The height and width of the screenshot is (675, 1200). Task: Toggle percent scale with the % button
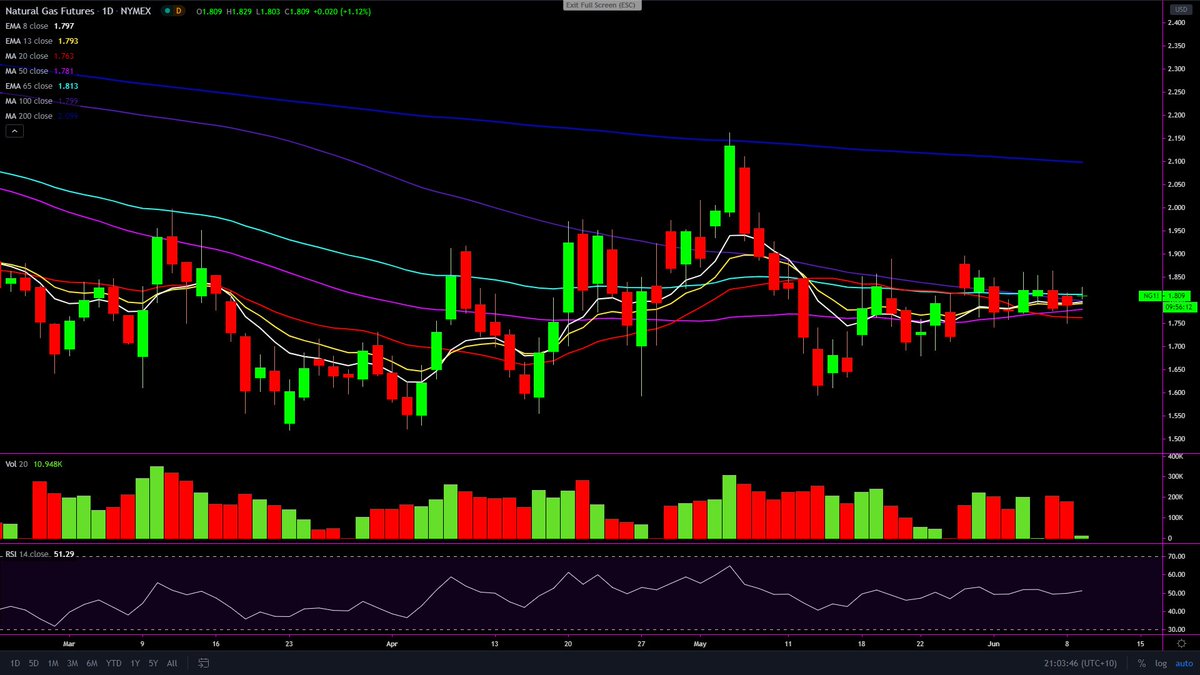click(1140, 662)
